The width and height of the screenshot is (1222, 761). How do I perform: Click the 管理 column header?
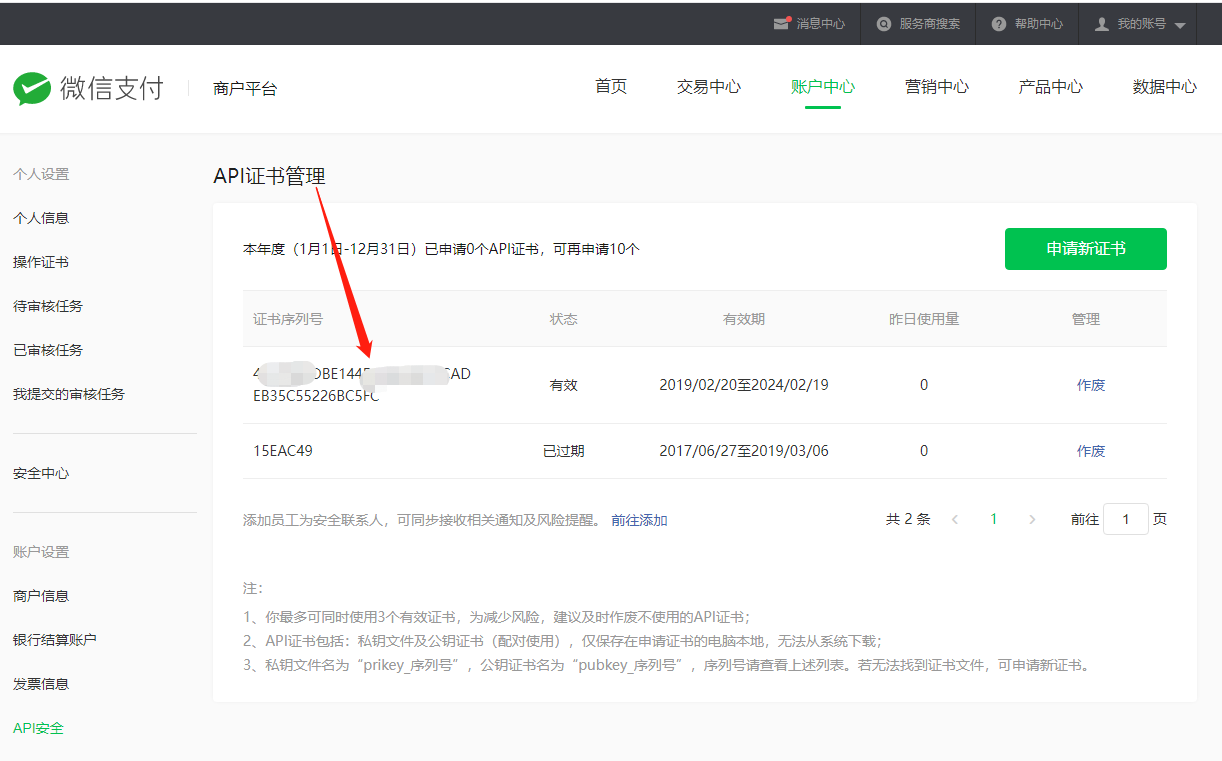pyautogui.click(x=1086, y=319)
